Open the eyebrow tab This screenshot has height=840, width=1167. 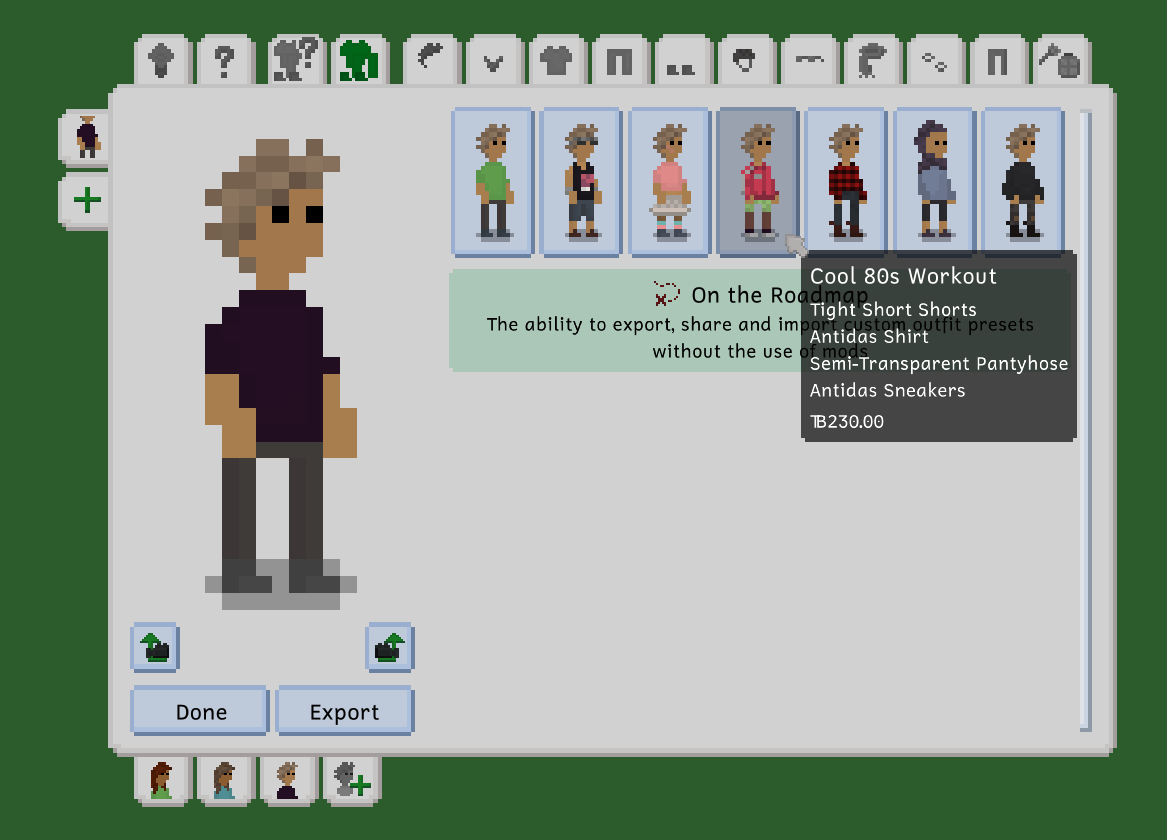pos(808,62)
